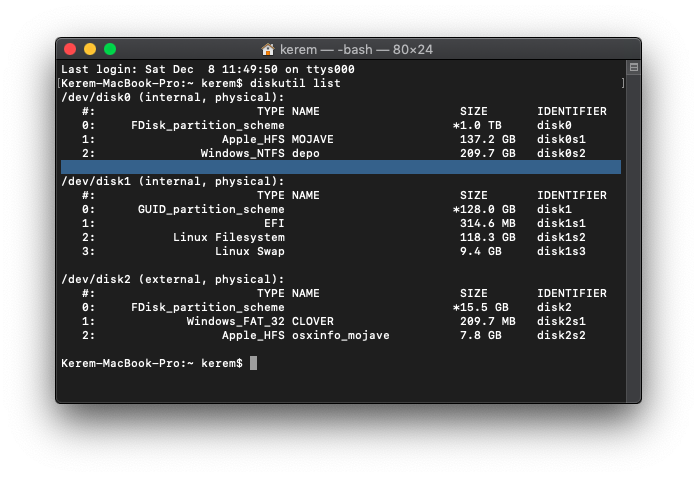
Task: Select the '/dev/disk1 (internal, physical)' heading
Action: [x=172, y=181]
